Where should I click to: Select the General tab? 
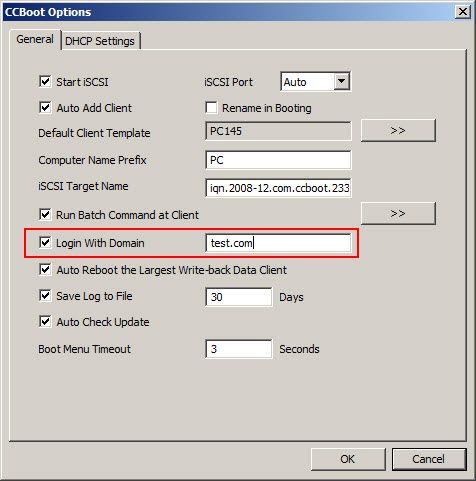point(35,39)
